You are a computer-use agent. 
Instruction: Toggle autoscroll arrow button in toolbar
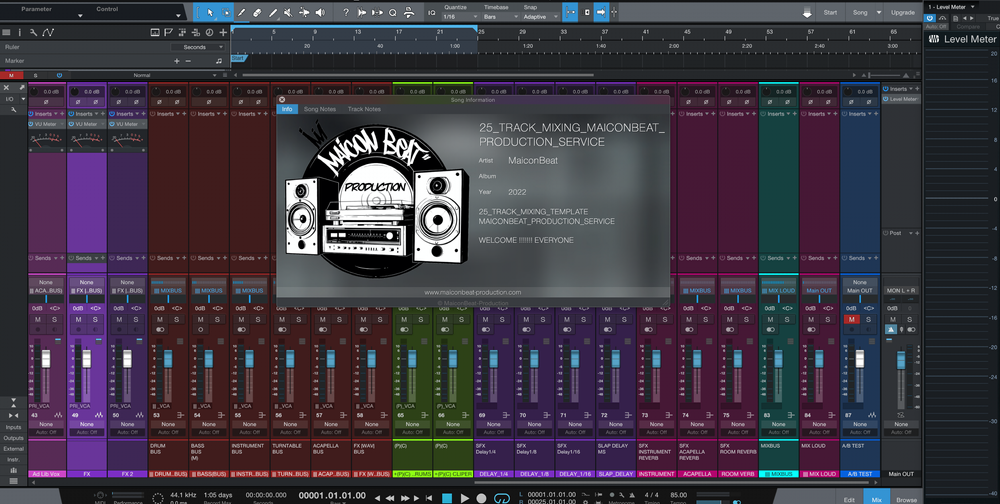coord(601,12)
